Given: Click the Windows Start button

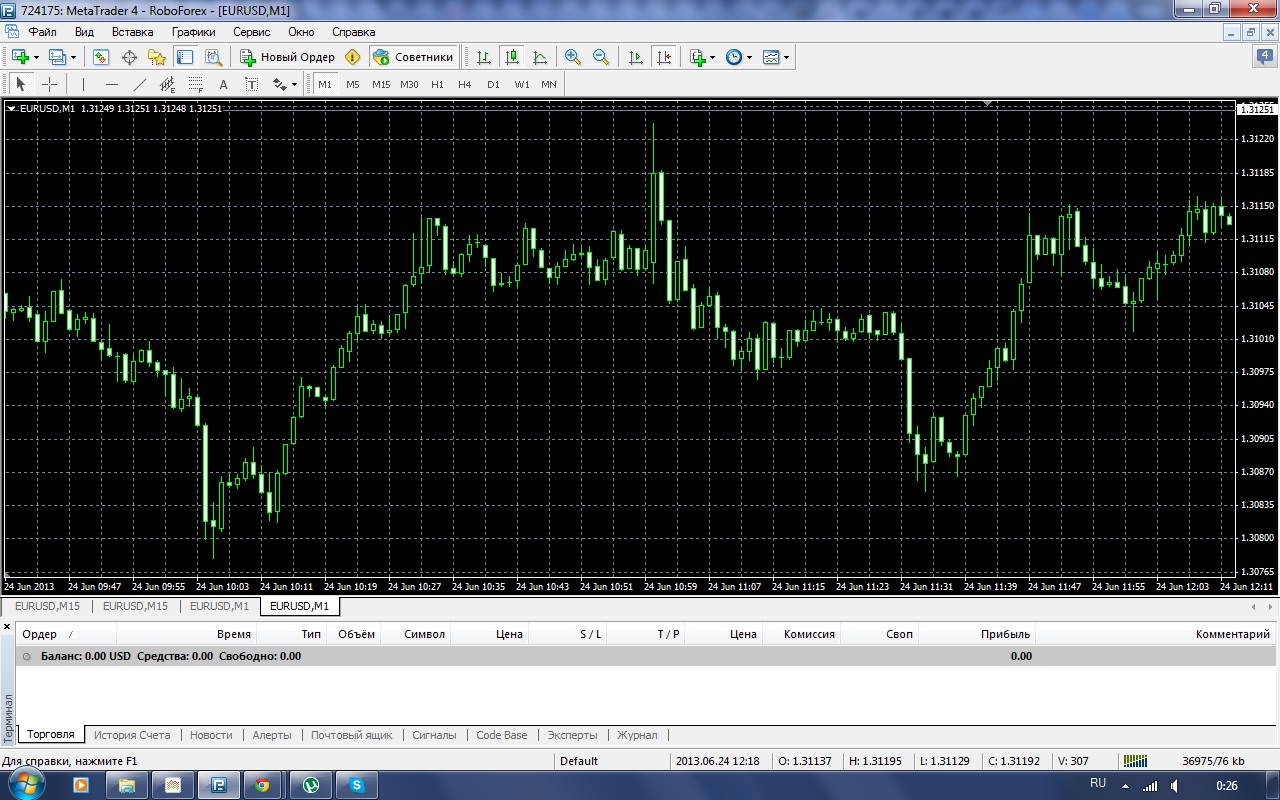Looking at the screenshot, I should [26, 784].
